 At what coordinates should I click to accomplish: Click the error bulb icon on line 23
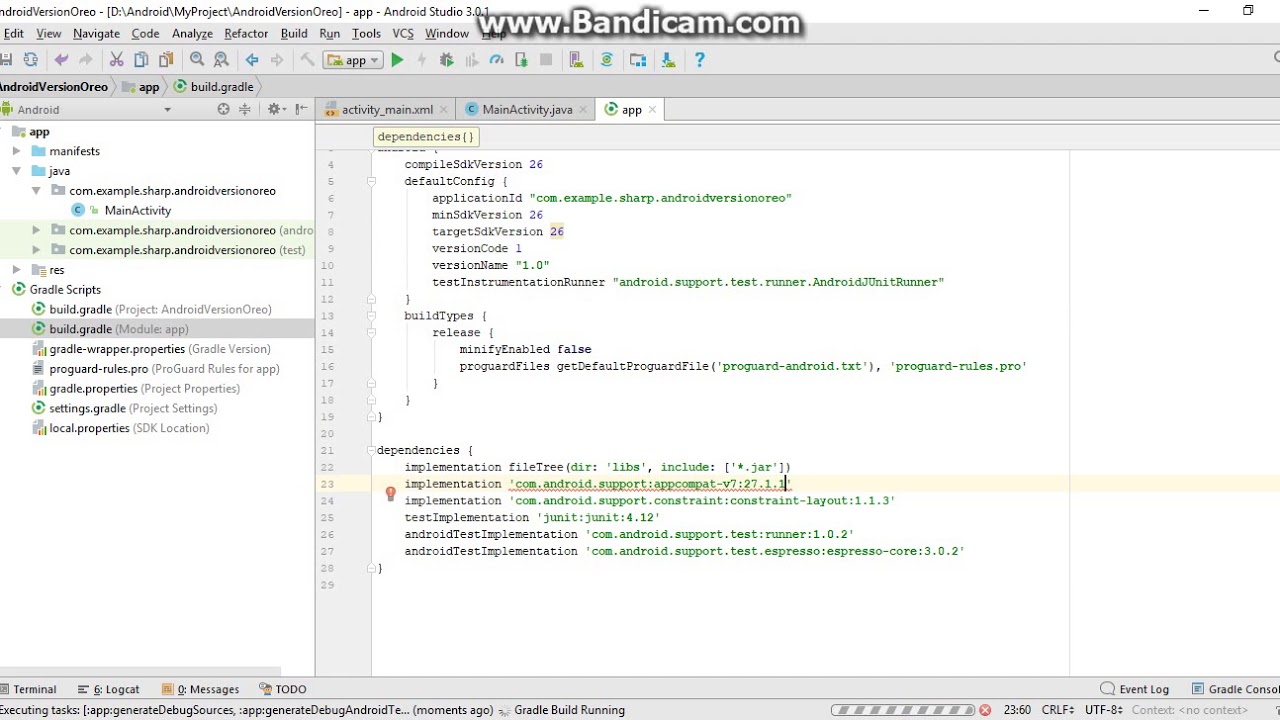point(391,493)
